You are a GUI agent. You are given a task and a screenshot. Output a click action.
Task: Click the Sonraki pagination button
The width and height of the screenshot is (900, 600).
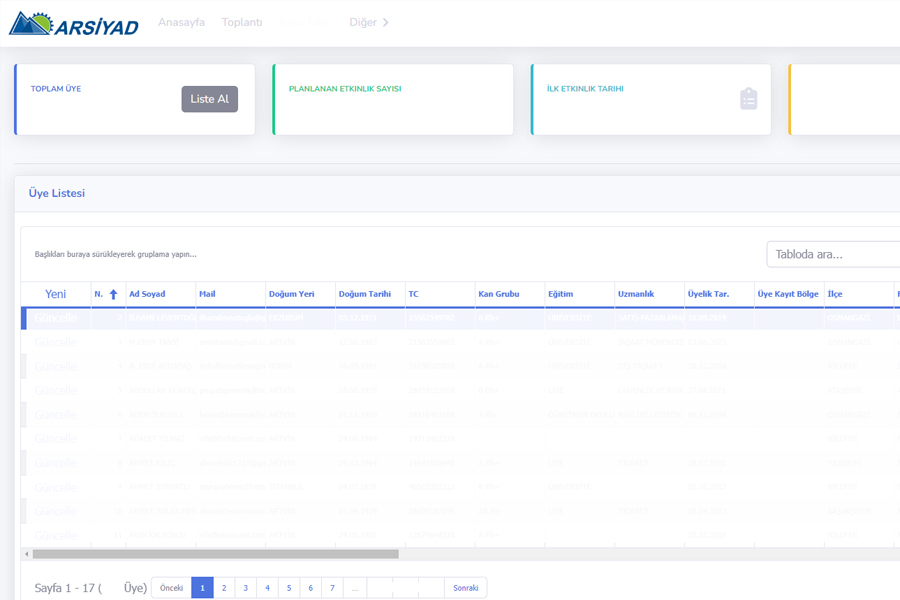tap(466, 588)
